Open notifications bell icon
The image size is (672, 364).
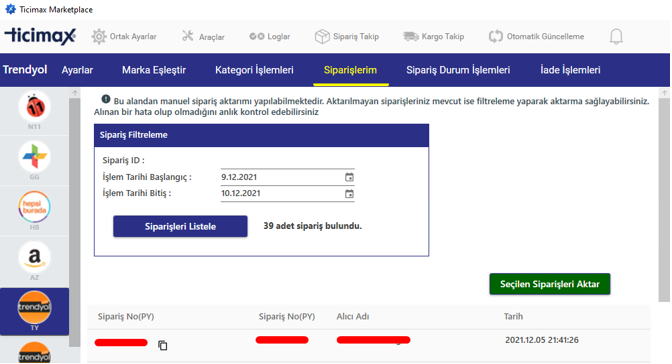(616, 36)
